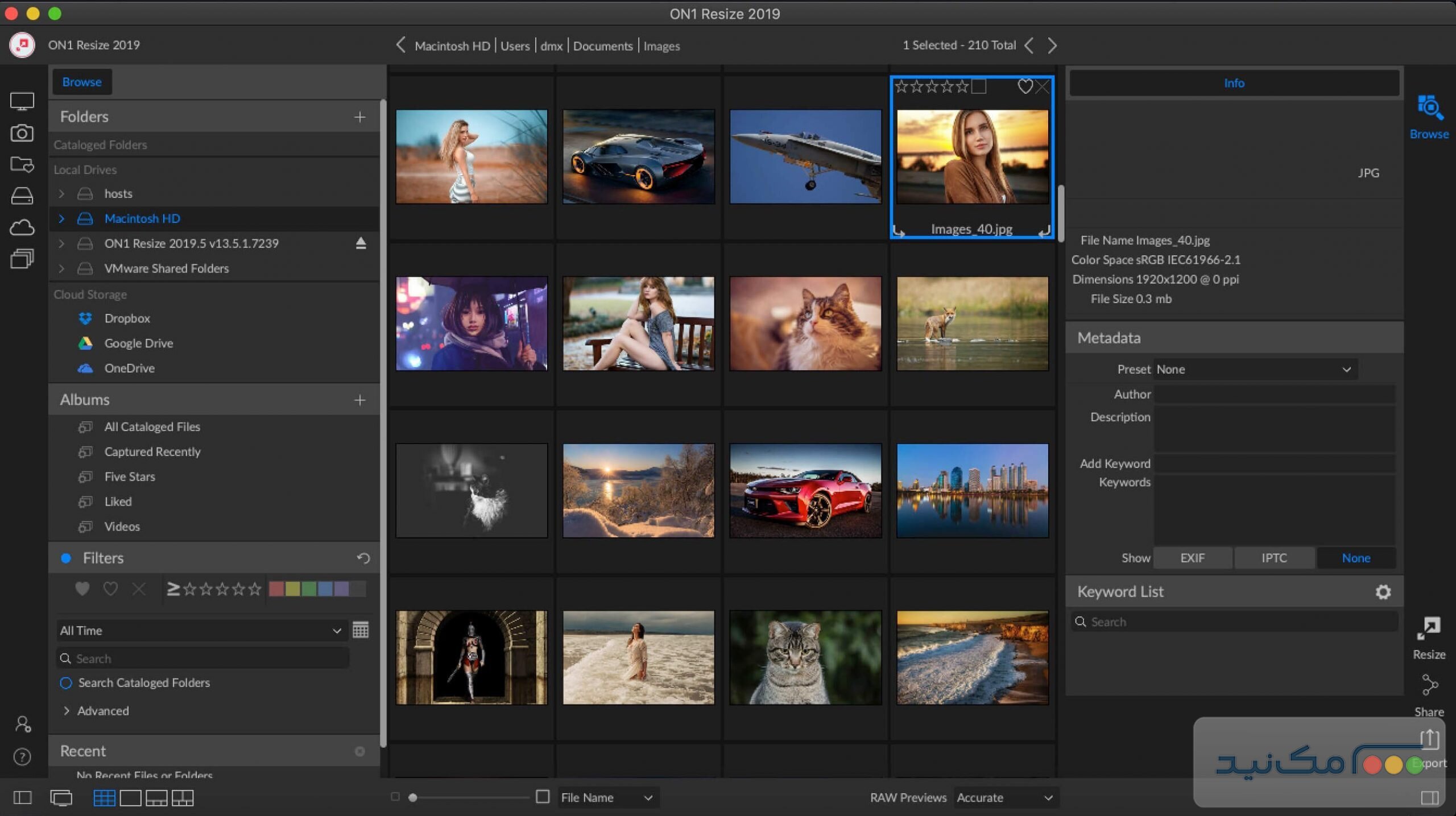Expand the Advanced filter section
Viewport: 1456px width, 816px height.
coord(67,711)
